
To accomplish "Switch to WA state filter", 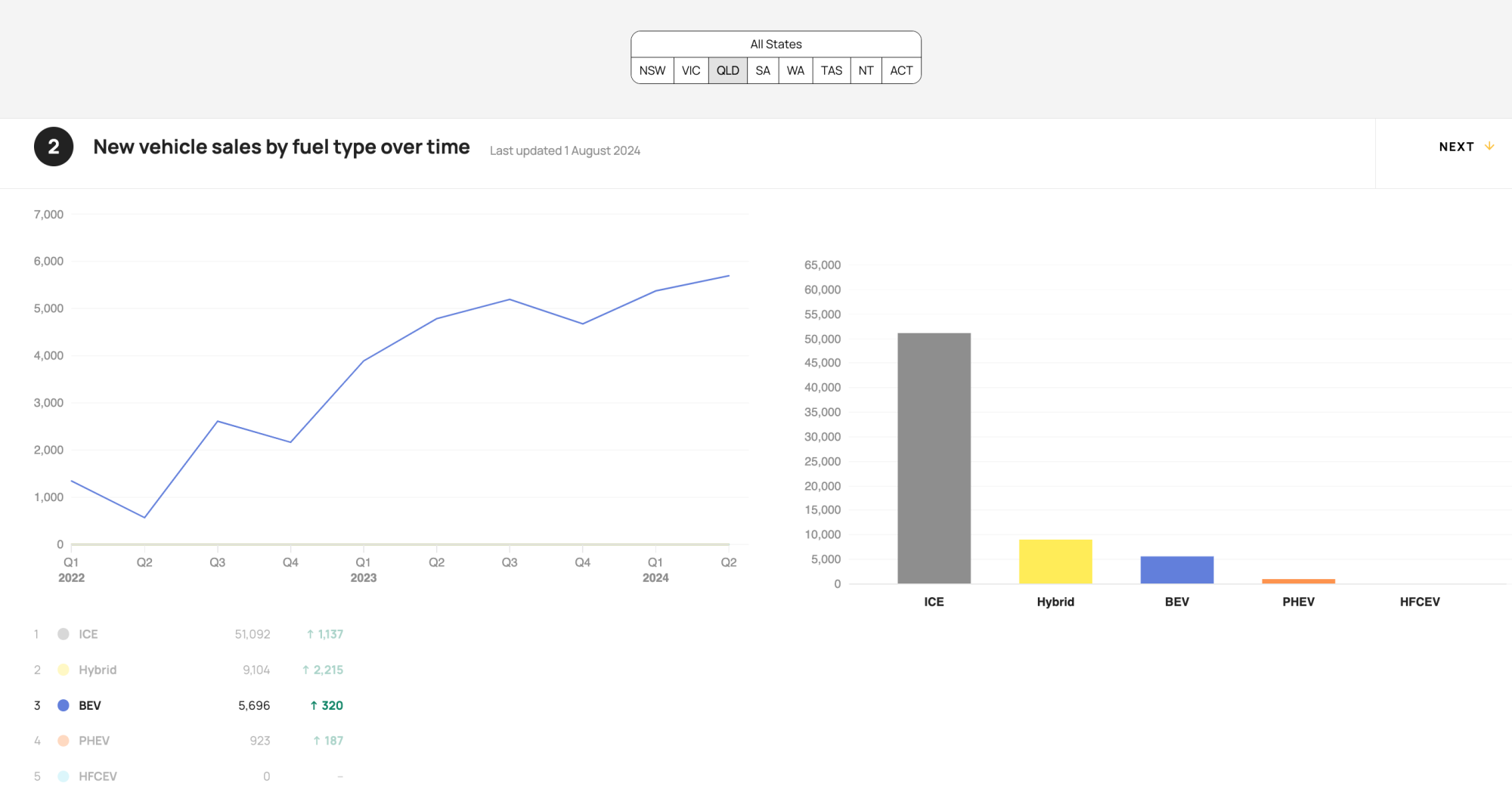I will click(795, 70).
